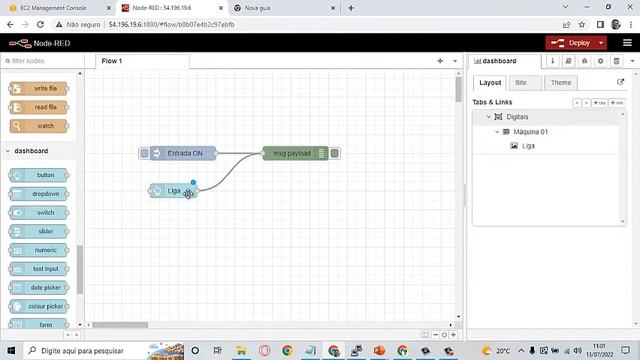
Task: Click the Entrada ON inject trigger button
Action: pyautogui.click(x=144, y=153)
